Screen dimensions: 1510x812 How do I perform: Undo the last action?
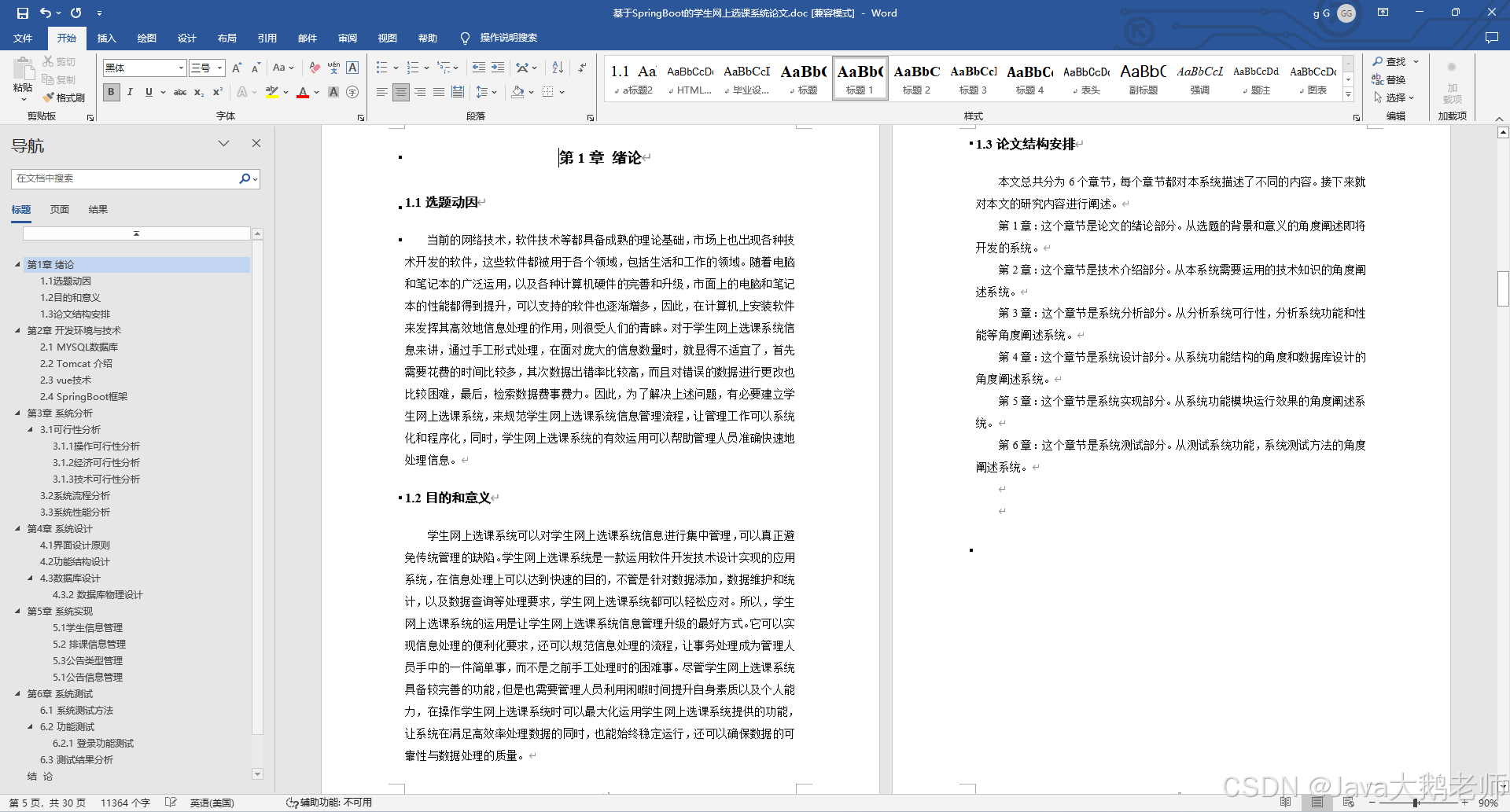pos(46,13)
